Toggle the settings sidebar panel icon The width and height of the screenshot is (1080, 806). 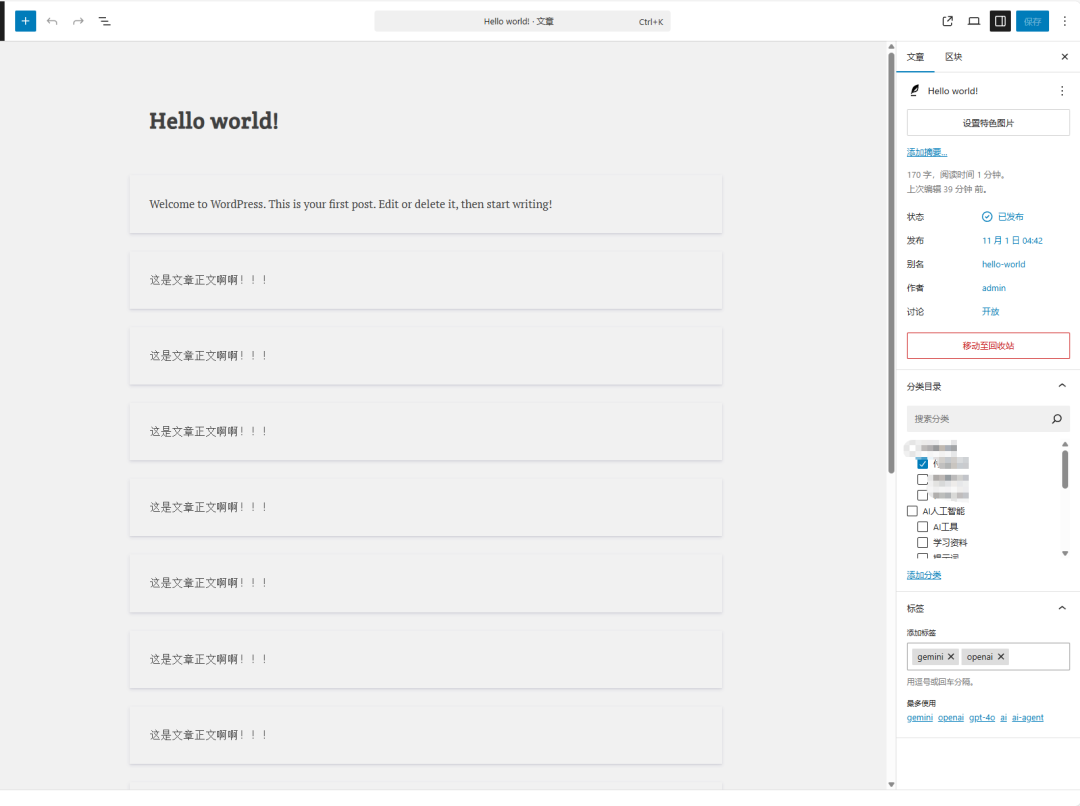coord(1000,21)
